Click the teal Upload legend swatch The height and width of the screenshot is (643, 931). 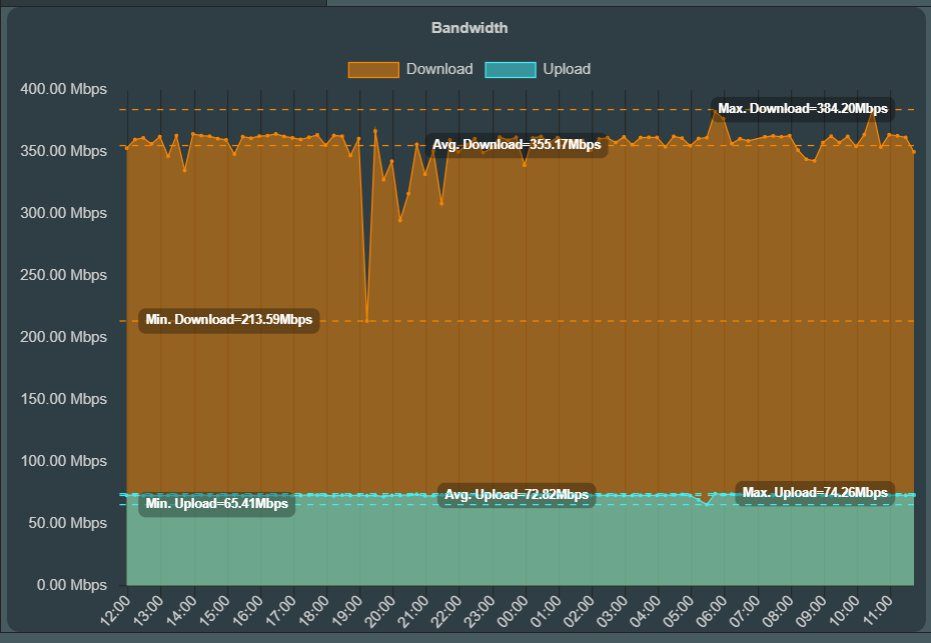(510, 69)
